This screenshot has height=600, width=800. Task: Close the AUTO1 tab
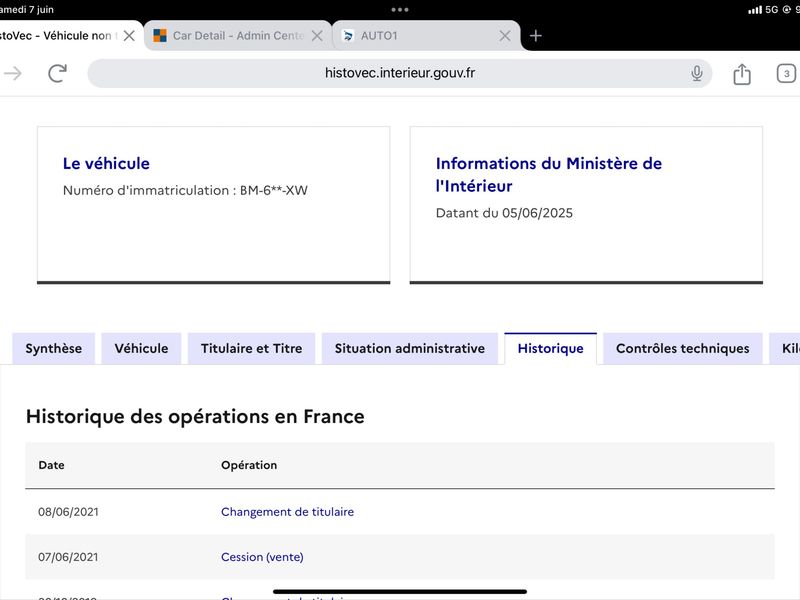point(505,36)
